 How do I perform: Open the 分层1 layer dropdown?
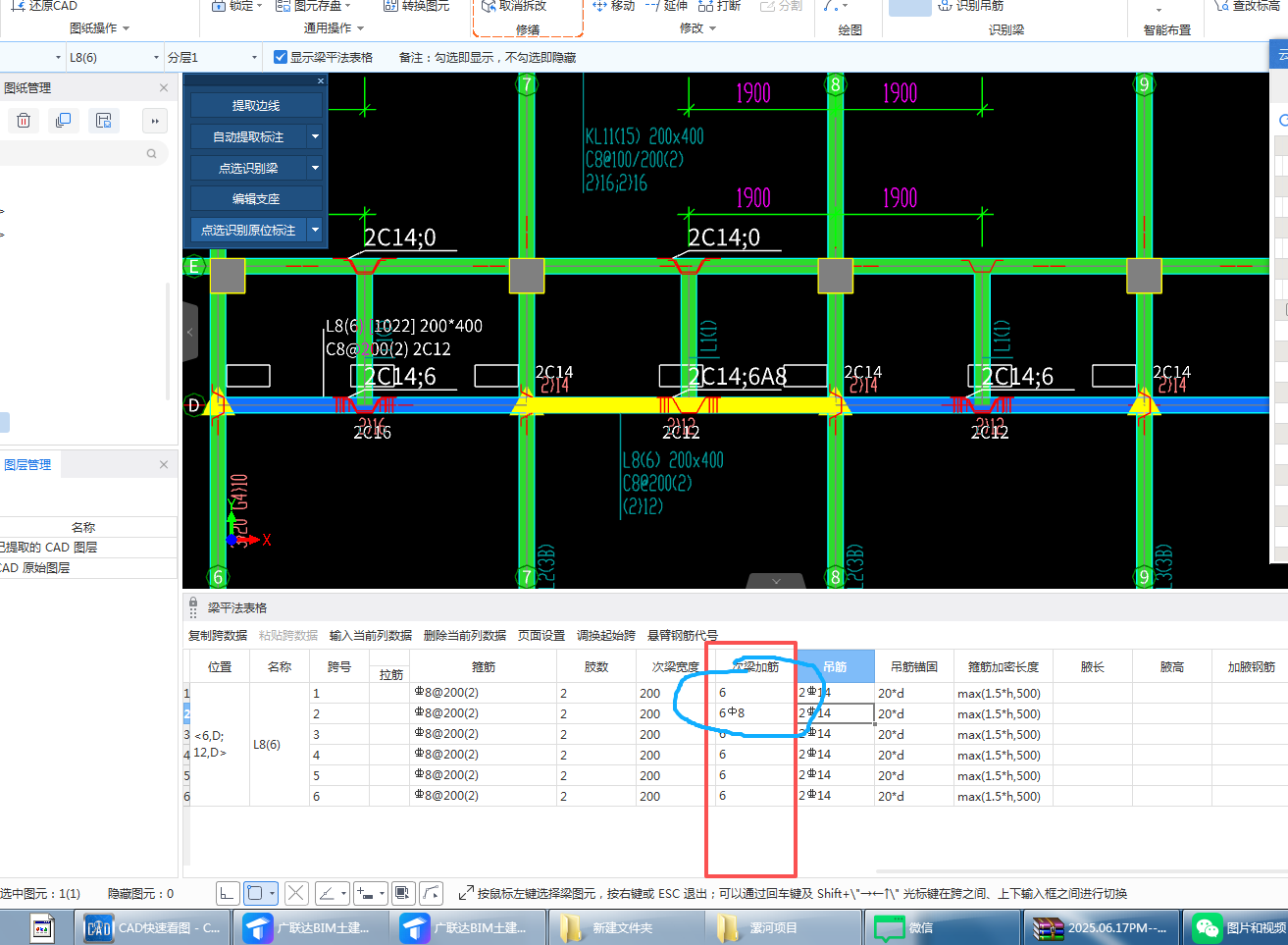point(254,58)
